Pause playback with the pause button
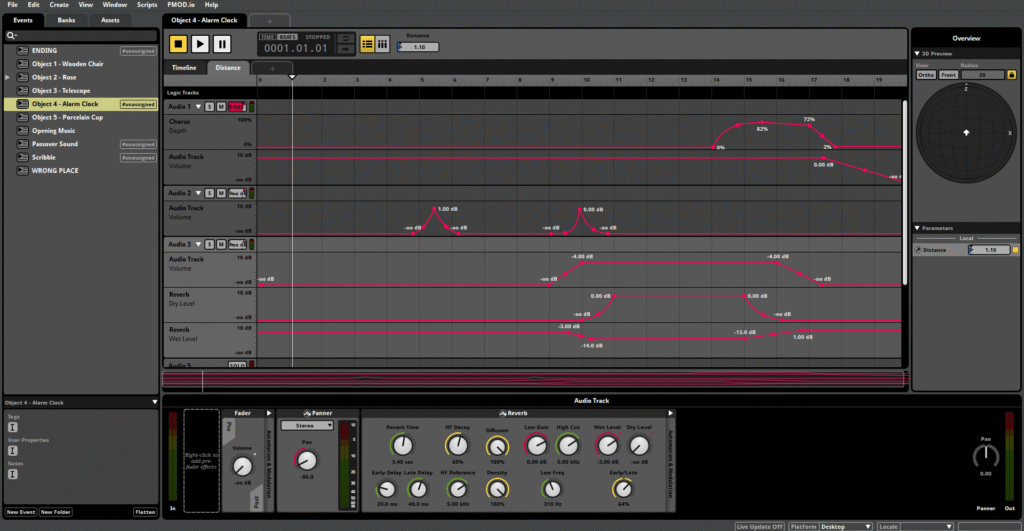The width and height of the screenshot is (1024, 531). (x=222, y=44)
